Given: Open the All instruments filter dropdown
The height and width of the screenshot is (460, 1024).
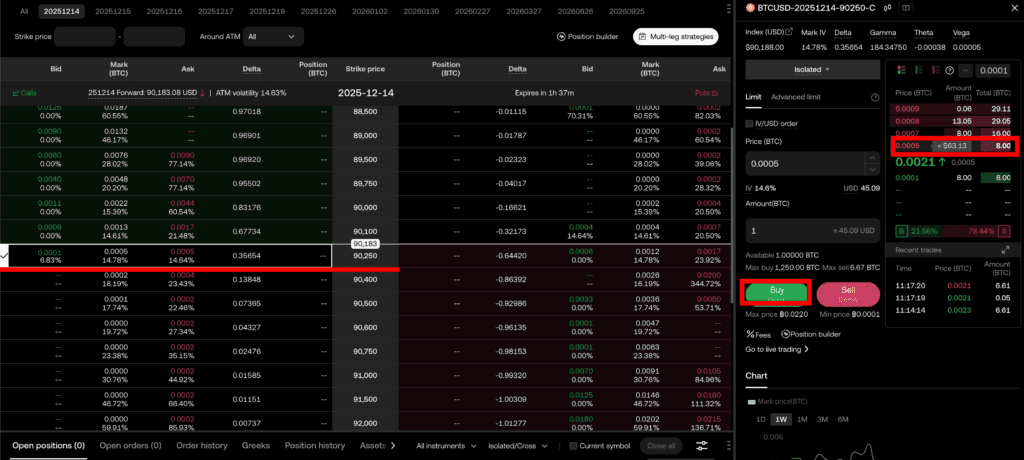Looking at the screenshot, I should (x=446, y=445).
